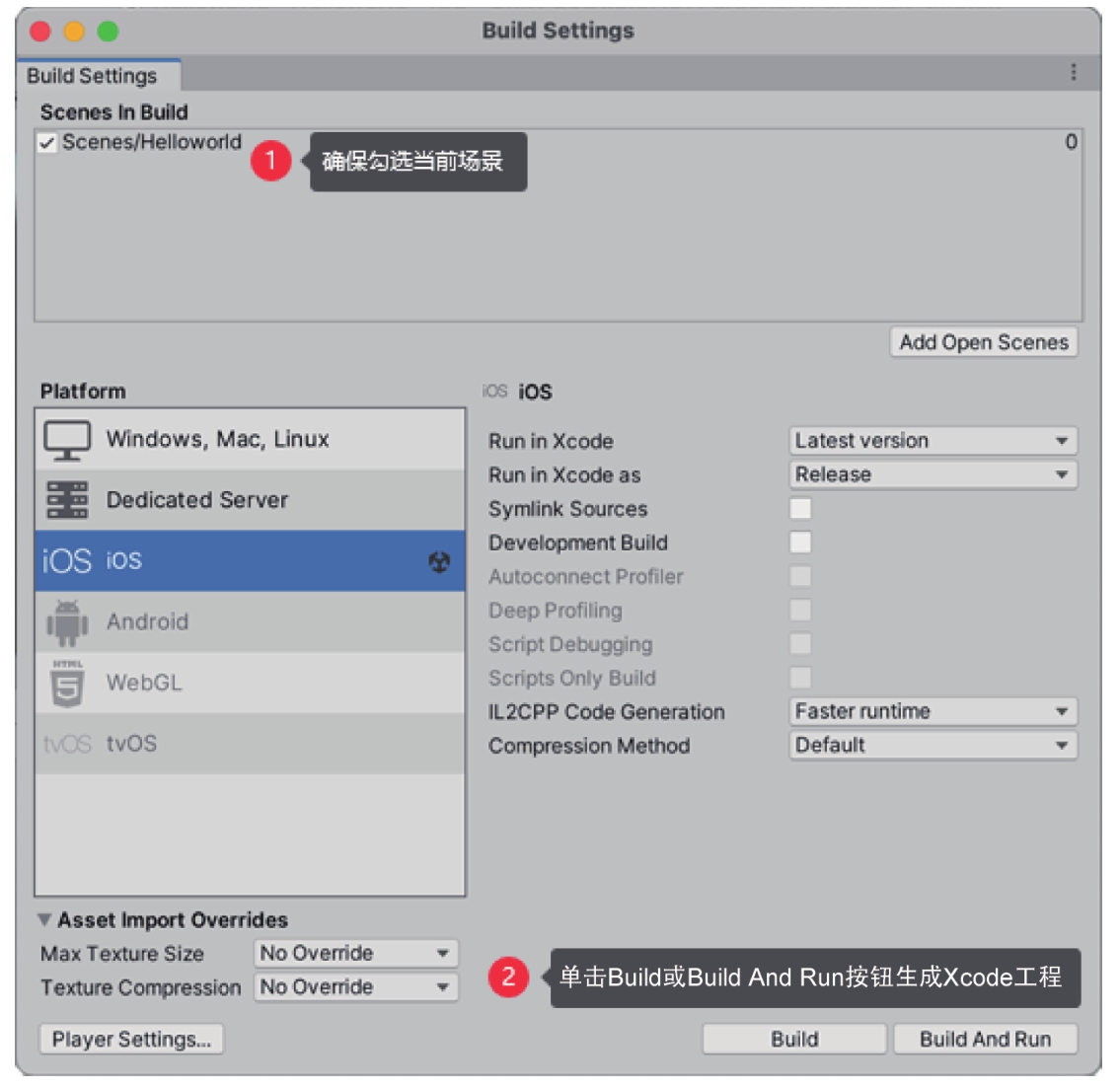This screenshot has width=1120, height=1086.
Task: Select the tvOS platform
Action: 250,744
